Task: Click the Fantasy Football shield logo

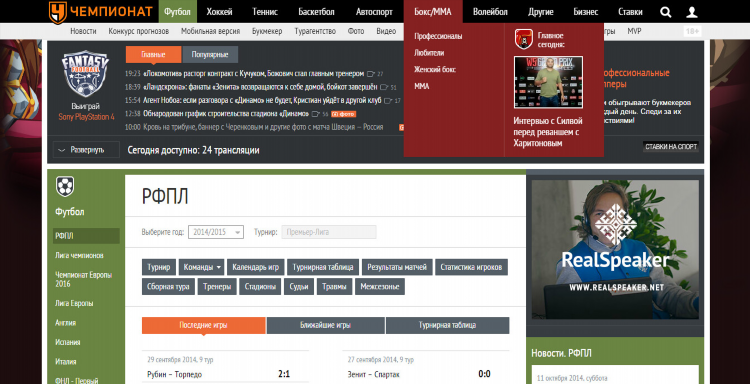Action: click(x=86, y=74)
